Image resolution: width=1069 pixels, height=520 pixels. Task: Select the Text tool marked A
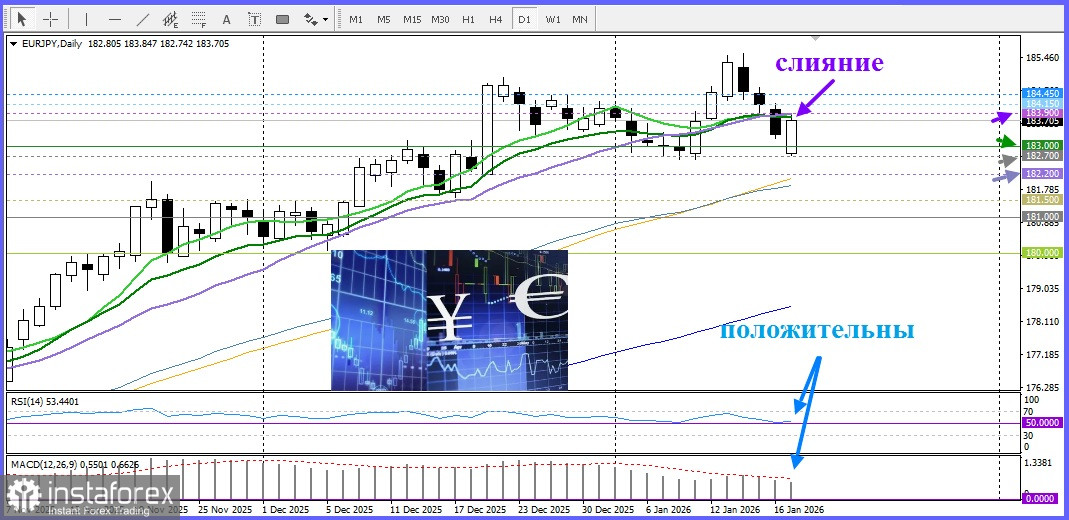(x=226, y=19)
